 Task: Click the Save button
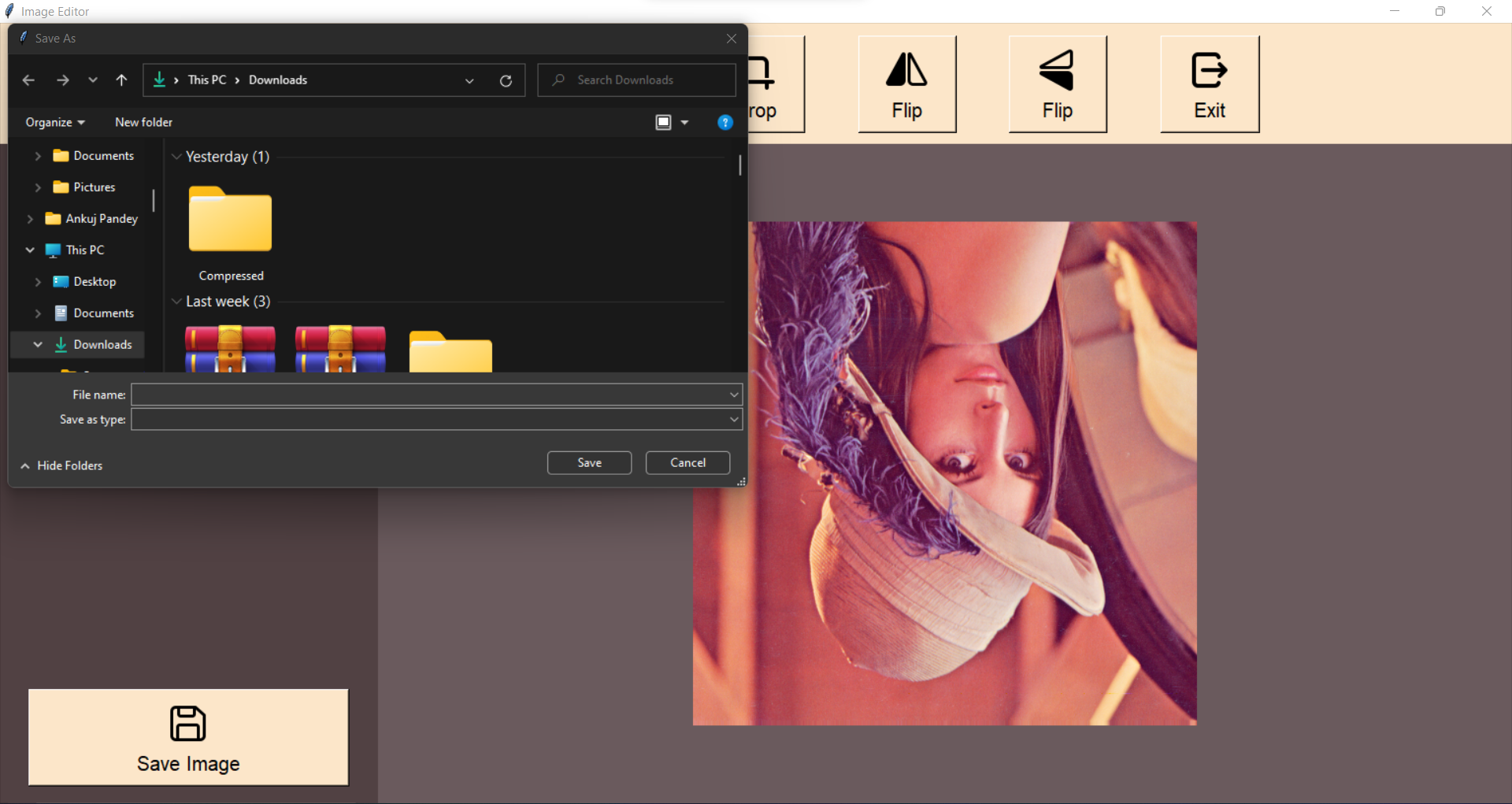(x=589, y=462)
